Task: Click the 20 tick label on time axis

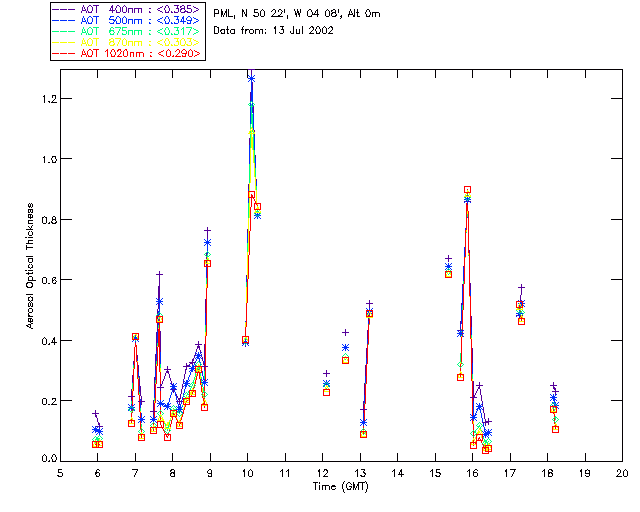Action: coord(622,473)
